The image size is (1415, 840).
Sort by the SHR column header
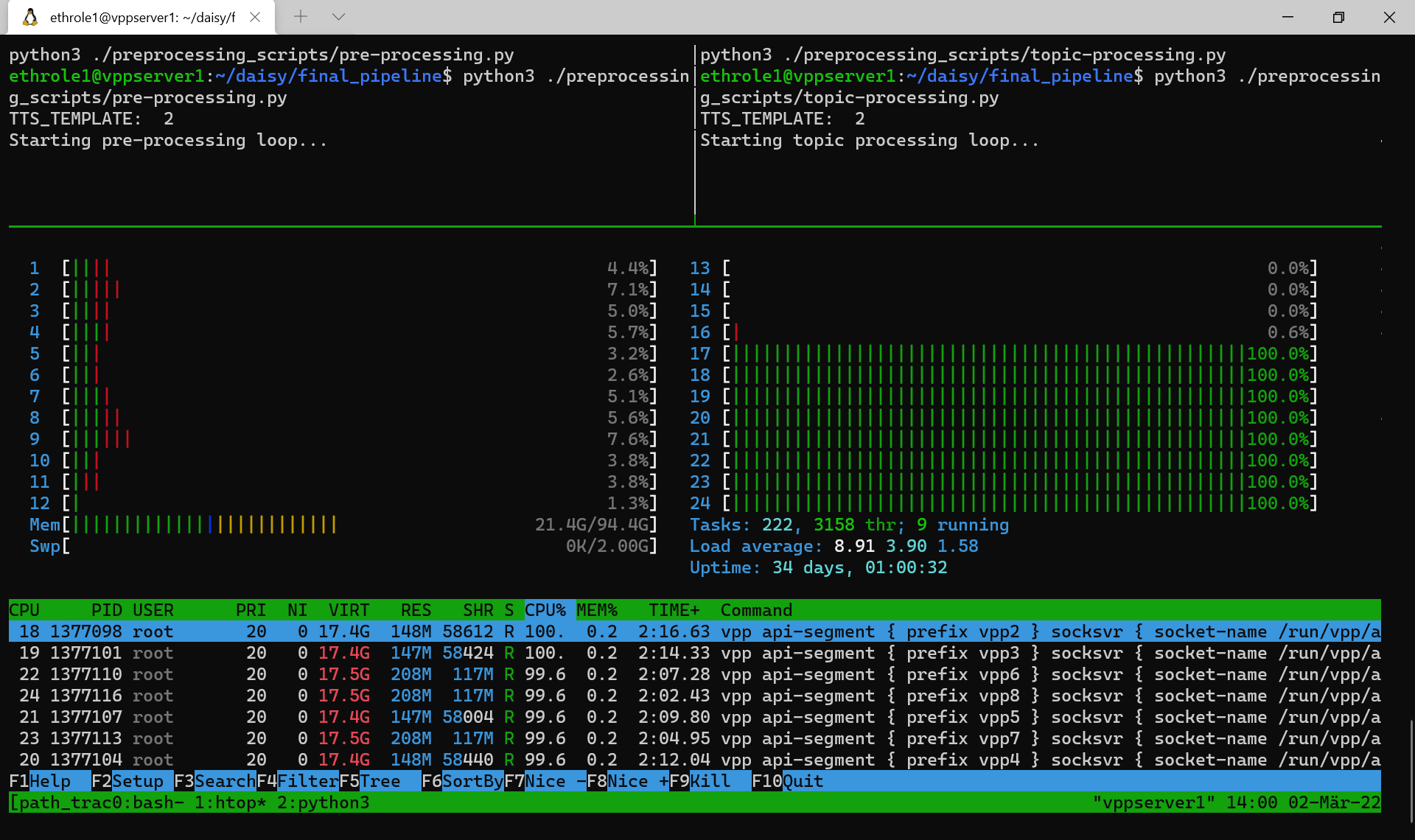click(x=478, y=610)
